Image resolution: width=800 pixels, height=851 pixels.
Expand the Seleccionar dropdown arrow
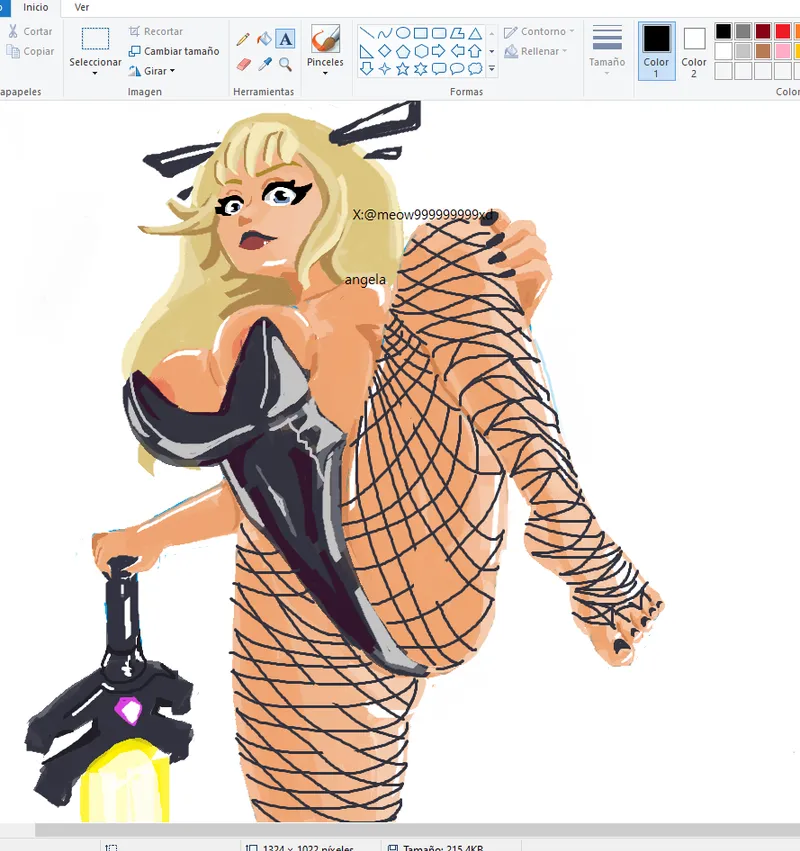pyautogui.click(x=95, y=73)
